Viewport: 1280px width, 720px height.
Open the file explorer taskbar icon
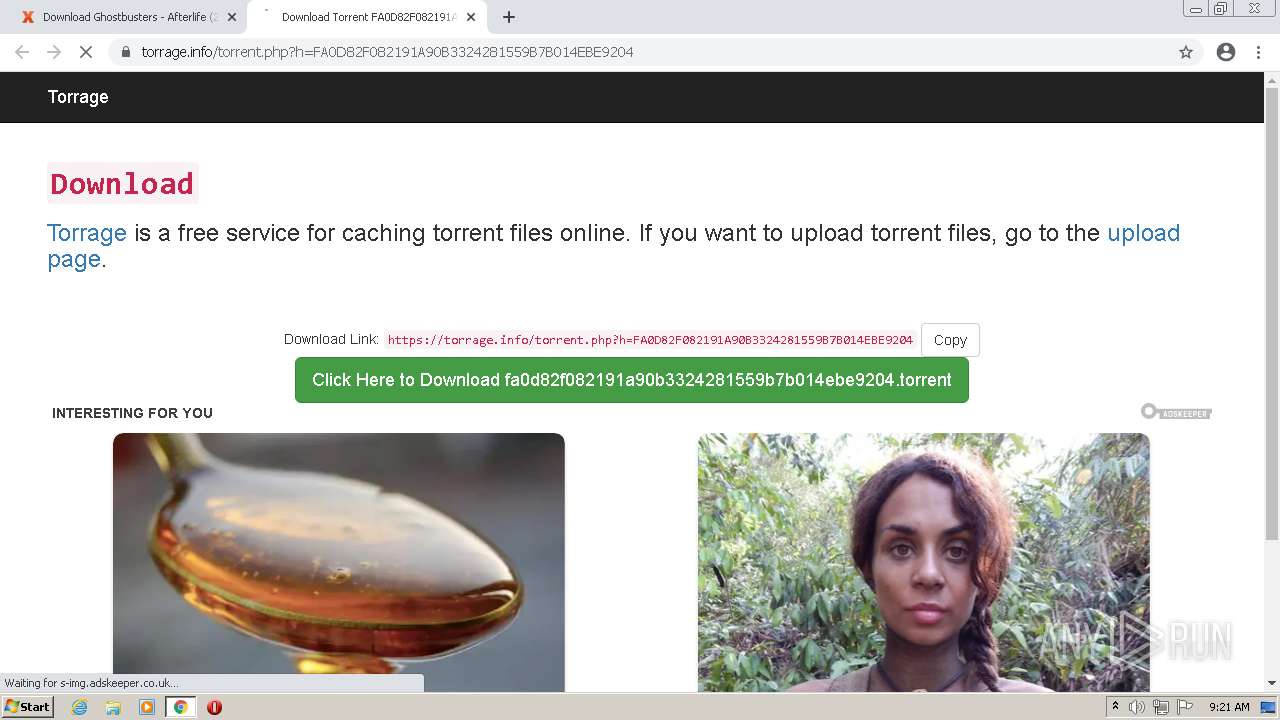tap(113, 707)
